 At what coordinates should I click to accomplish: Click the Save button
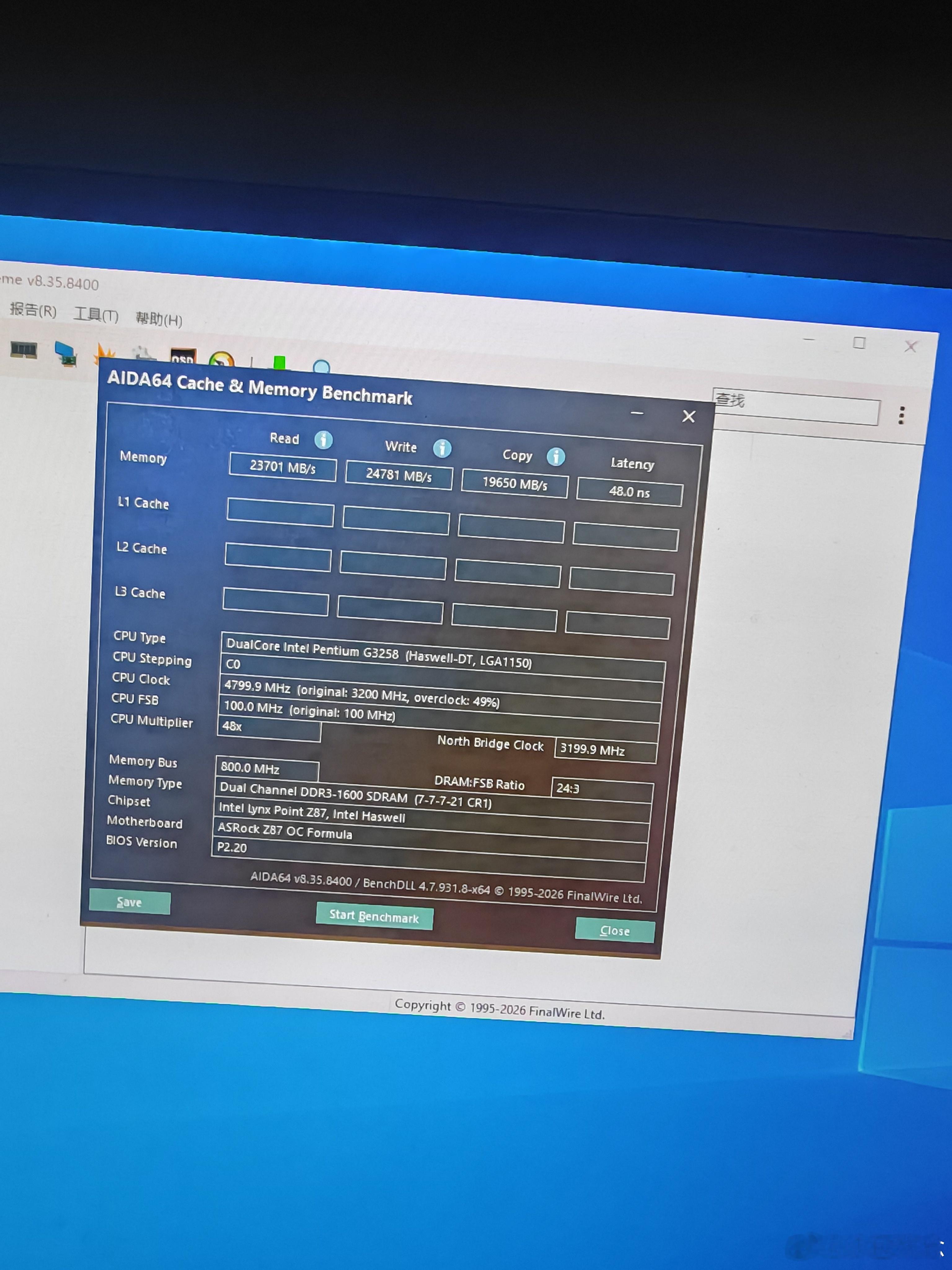(130, 902)
